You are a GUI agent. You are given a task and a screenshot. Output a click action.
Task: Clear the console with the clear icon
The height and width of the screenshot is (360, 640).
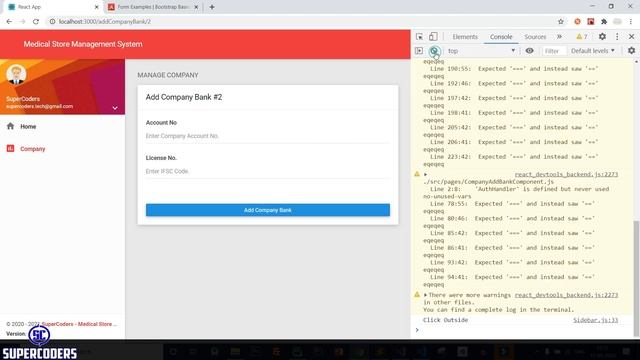(x=434, y=51)
